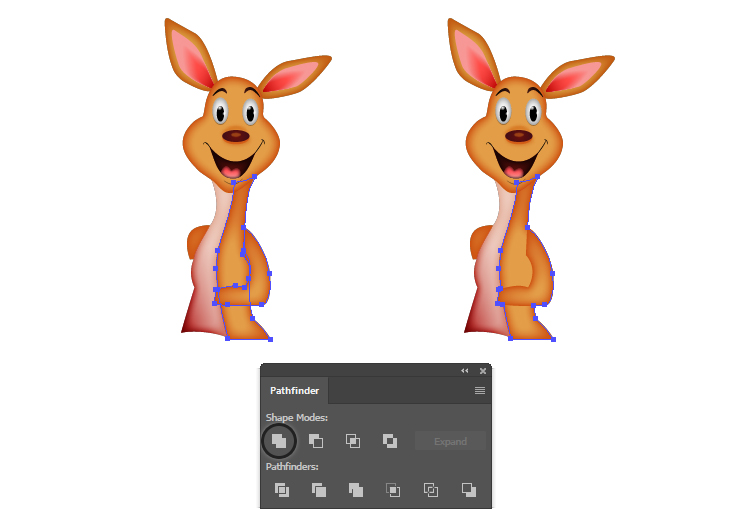Click the Shape Modes label
Image resolution: width=730 pixels, height=530 pixels.
(297, 417)
